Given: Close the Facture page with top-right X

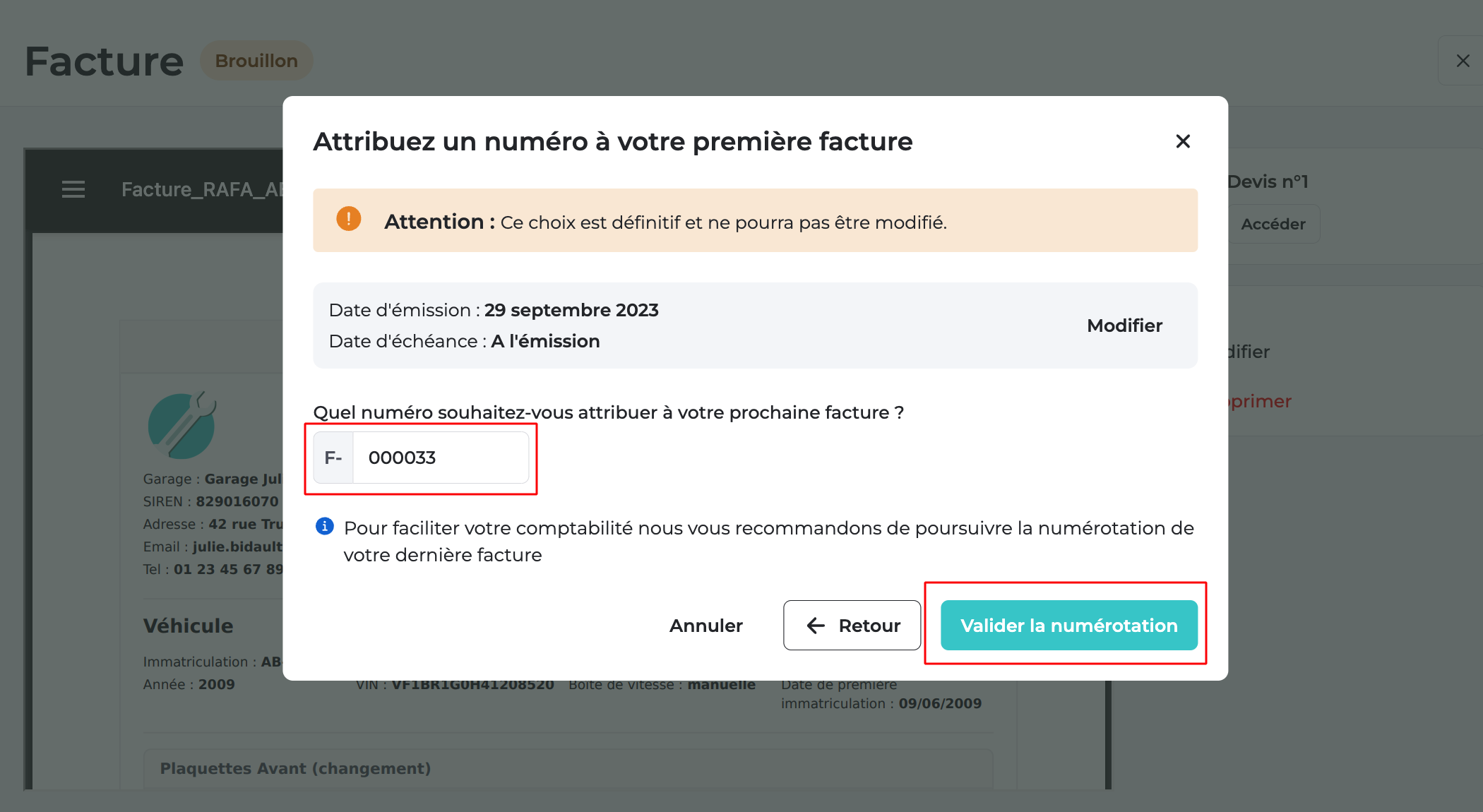Looking at the screenshot, I should (x=1463, y=61).
